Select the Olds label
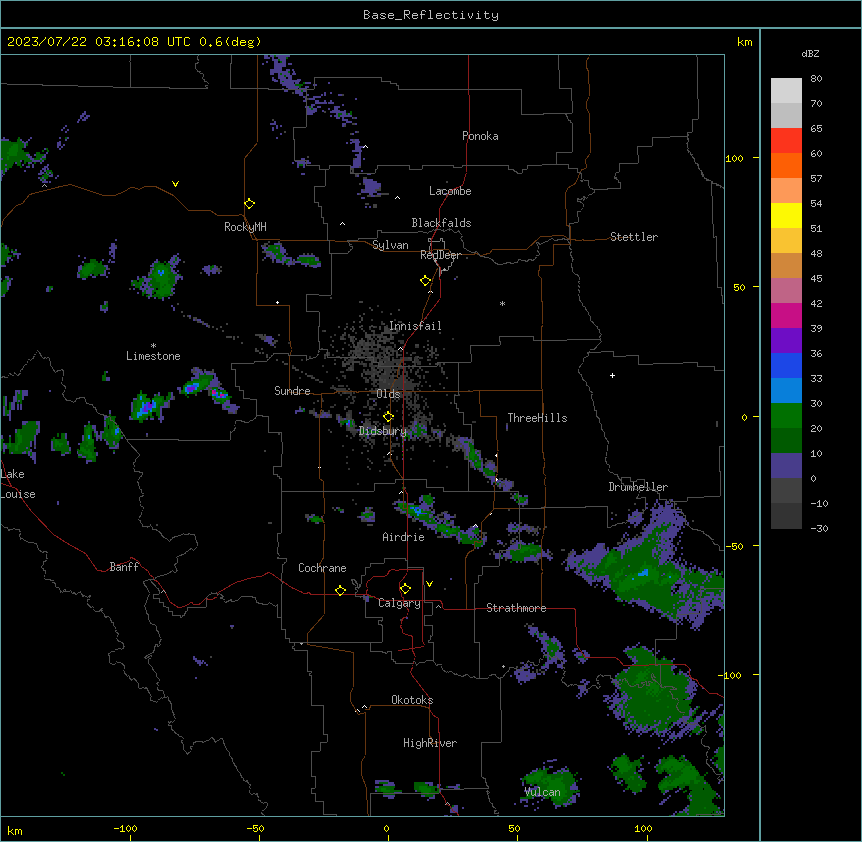 point(388,394)
